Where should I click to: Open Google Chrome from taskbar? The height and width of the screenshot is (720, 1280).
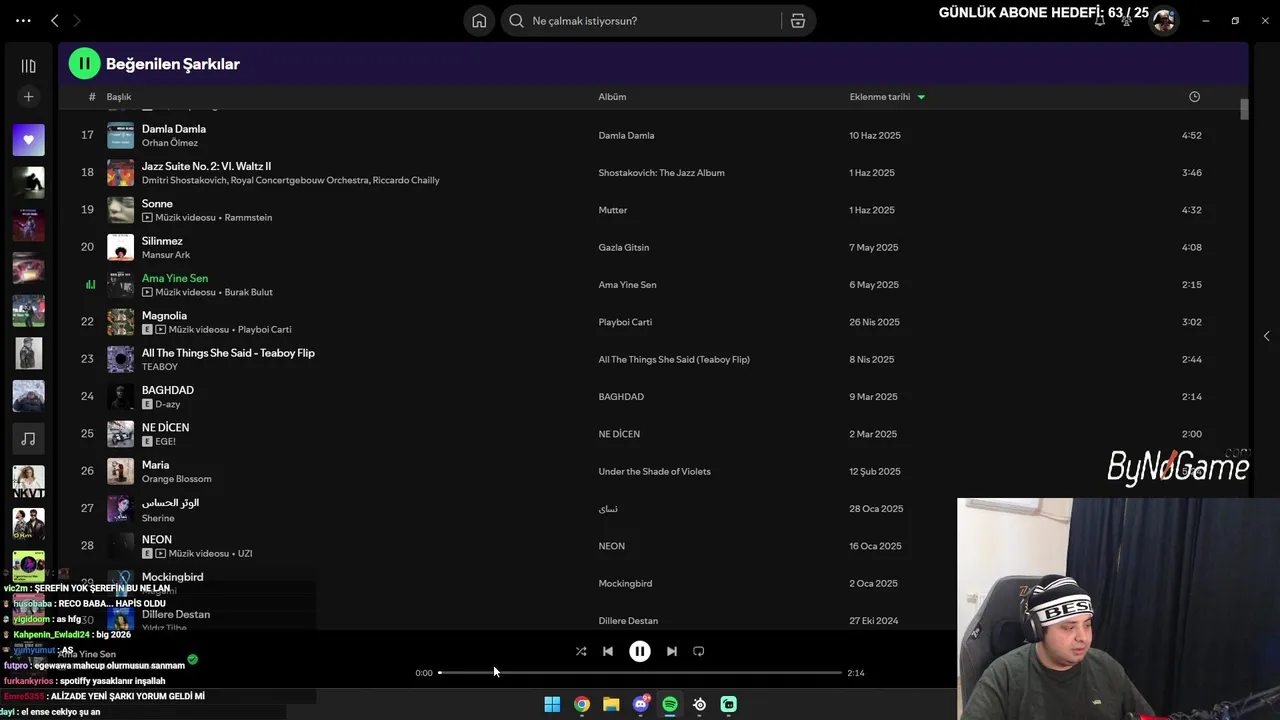click(582, 704)
